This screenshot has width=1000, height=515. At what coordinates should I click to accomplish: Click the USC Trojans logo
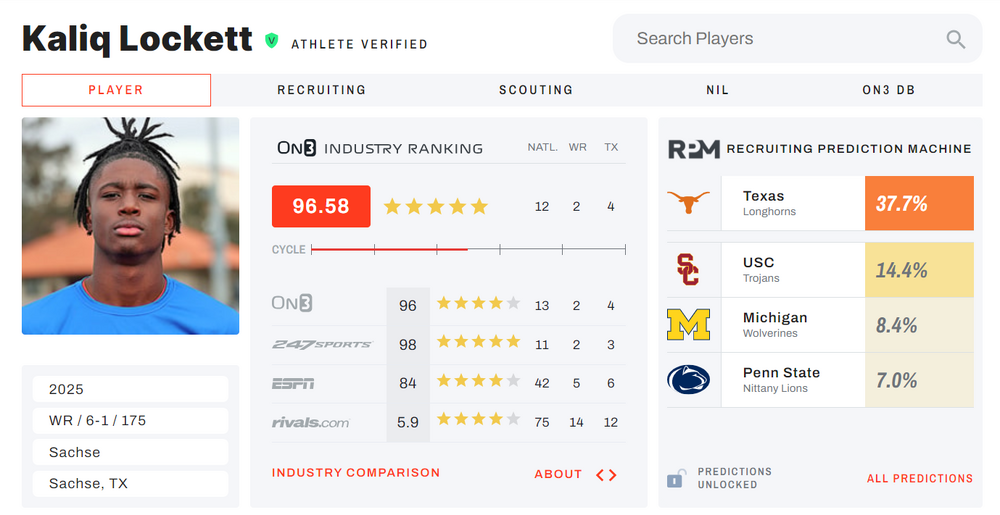coord(688,270)
